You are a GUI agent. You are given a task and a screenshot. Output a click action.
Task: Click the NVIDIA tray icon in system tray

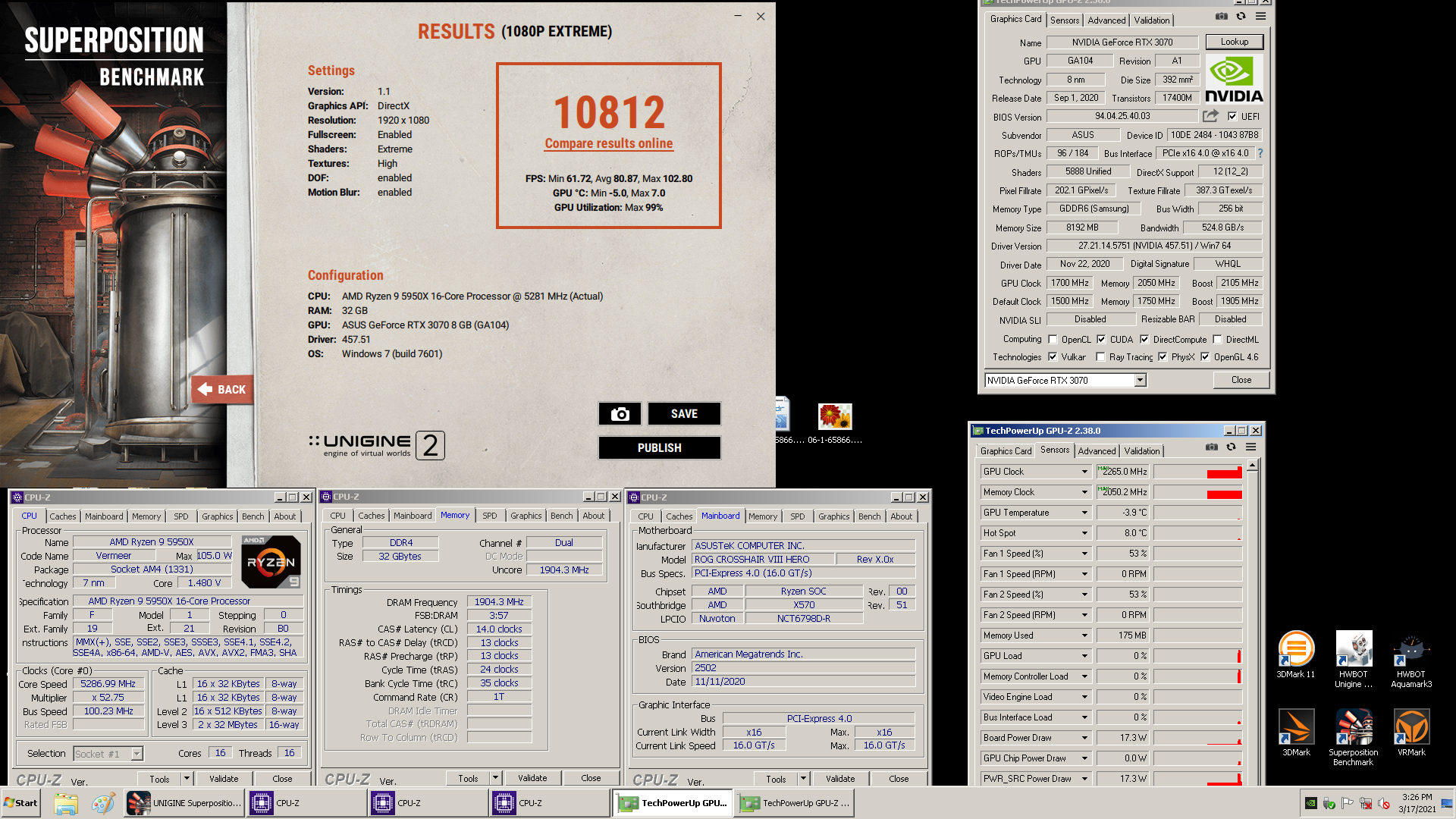pyautogui.click(x=1310, y=803)
